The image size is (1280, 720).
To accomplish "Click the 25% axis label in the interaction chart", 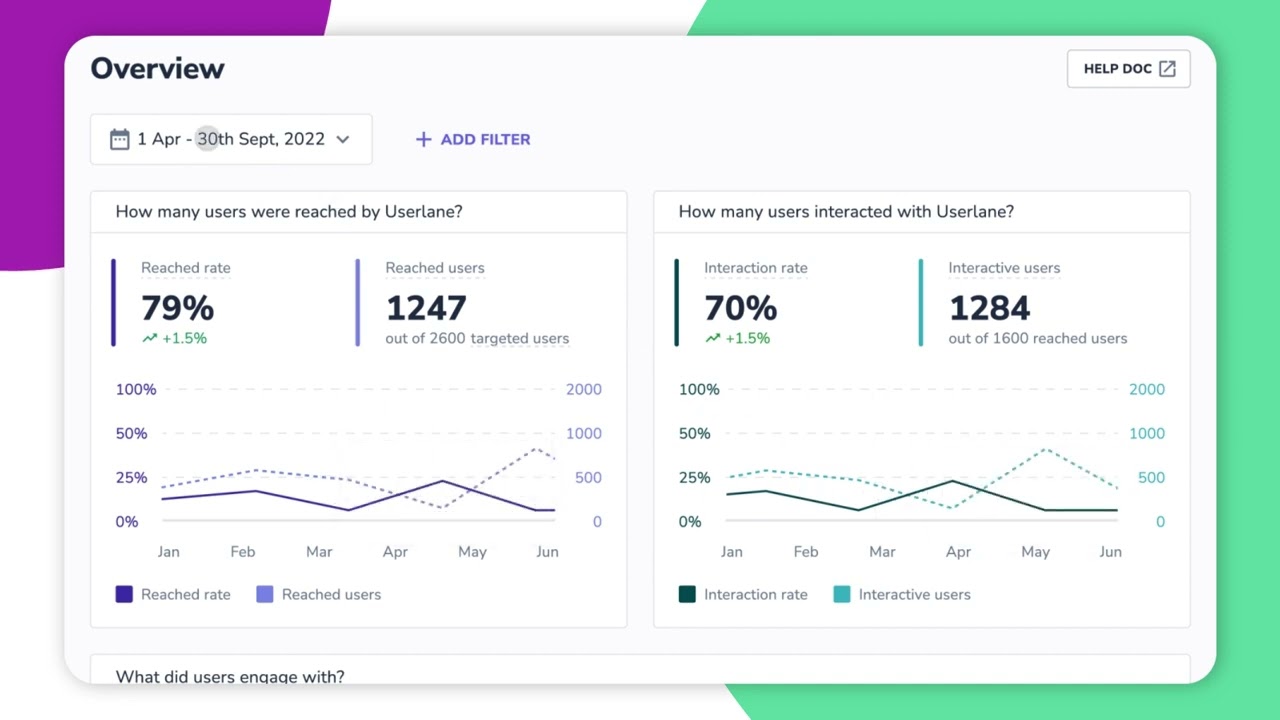I will pos(694,477).
